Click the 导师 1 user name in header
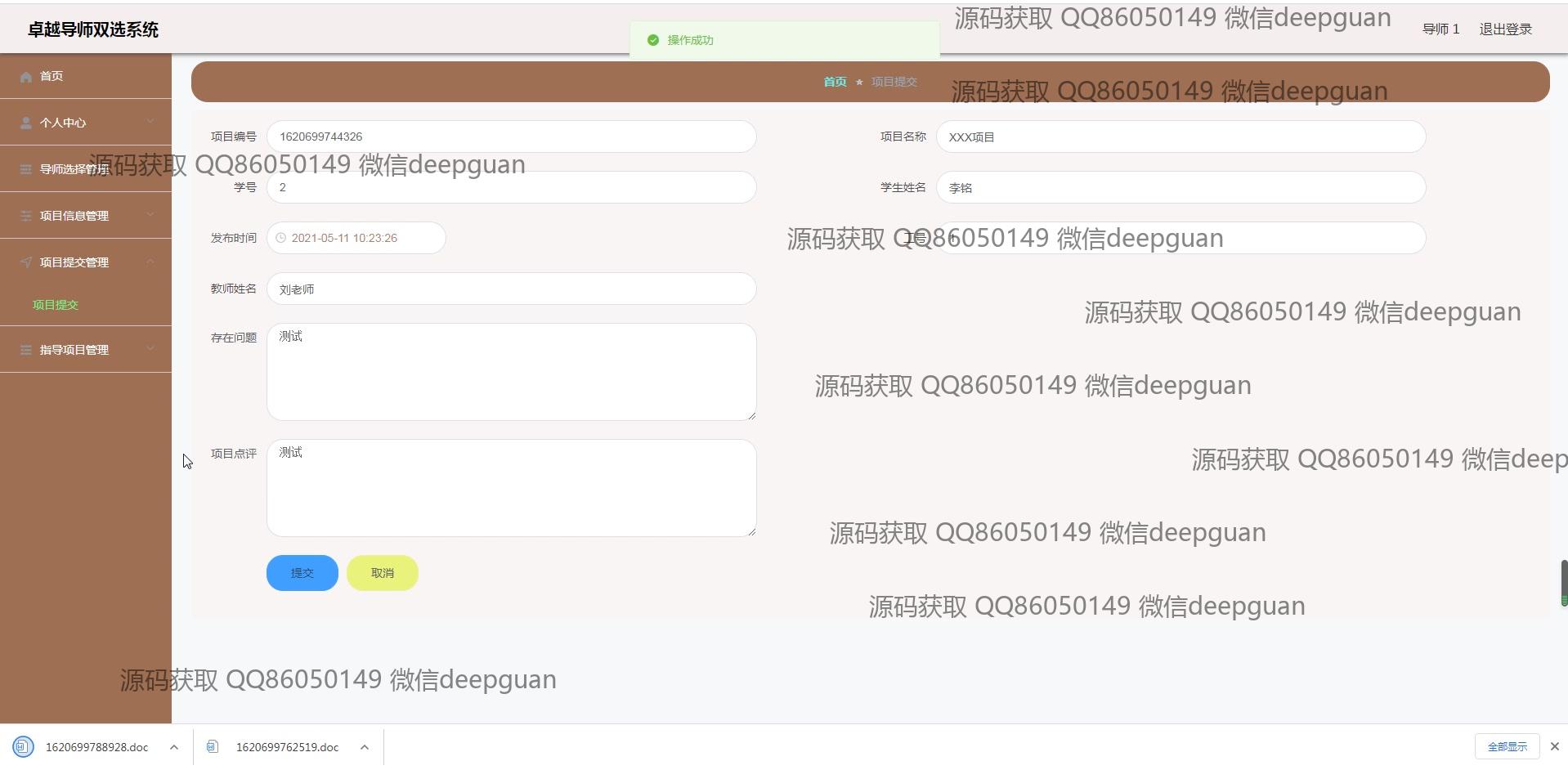 (1440, 29)
